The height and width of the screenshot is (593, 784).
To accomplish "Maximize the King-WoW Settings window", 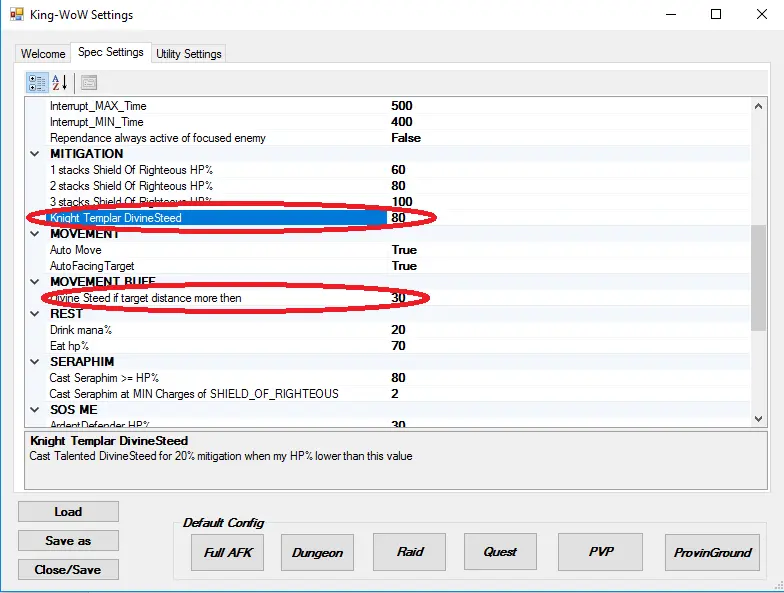I will (716, 14).
